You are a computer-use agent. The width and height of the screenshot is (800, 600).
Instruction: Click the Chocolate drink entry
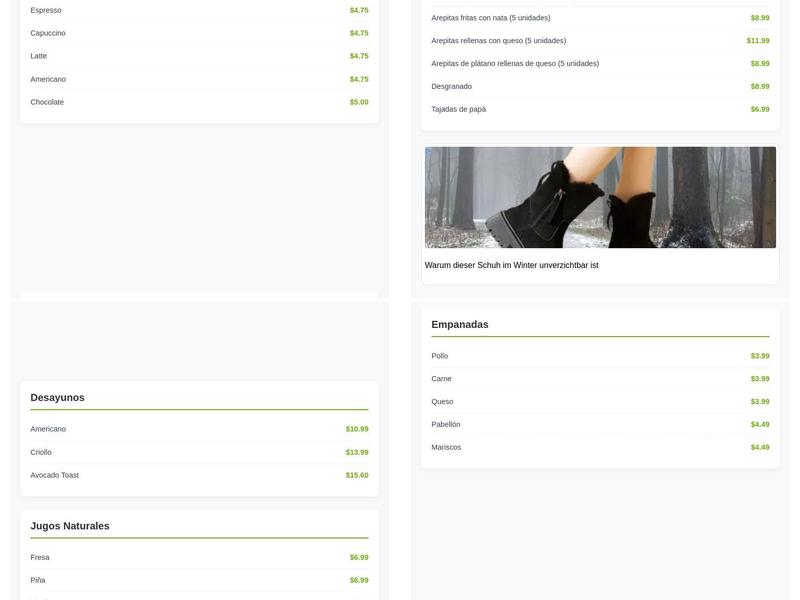pos(47,102)
